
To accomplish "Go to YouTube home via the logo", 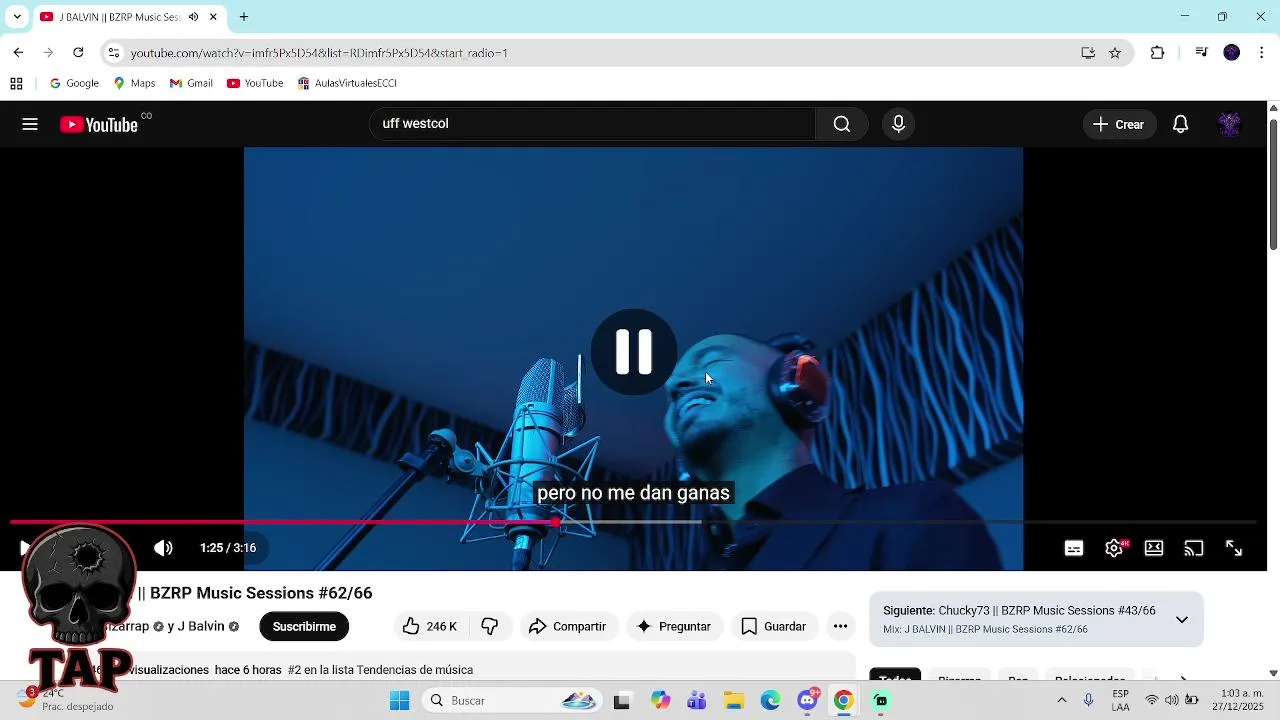I will [98, 124].
